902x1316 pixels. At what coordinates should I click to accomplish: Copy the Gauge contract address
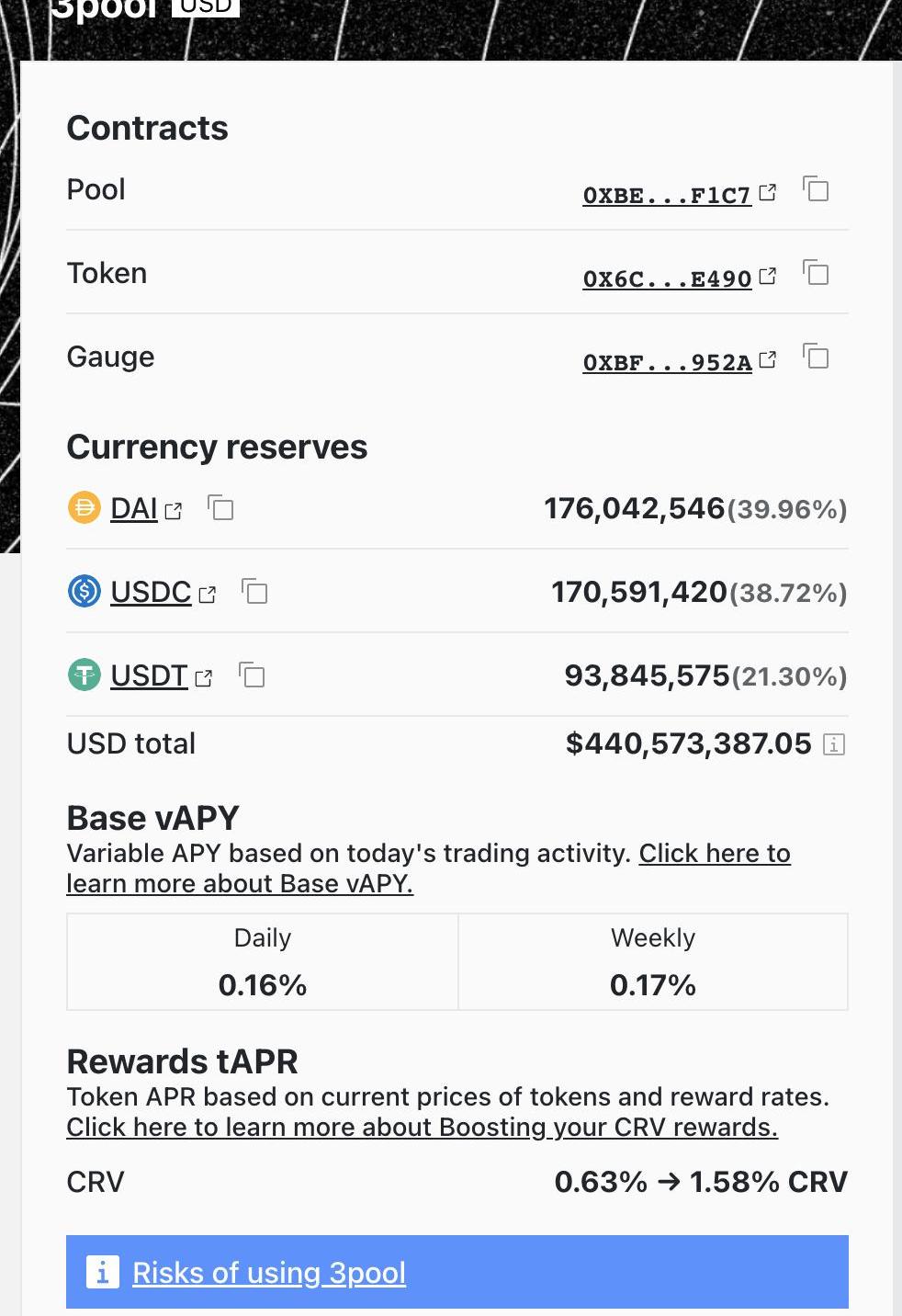pyautogui.click(x=816, y=357)
